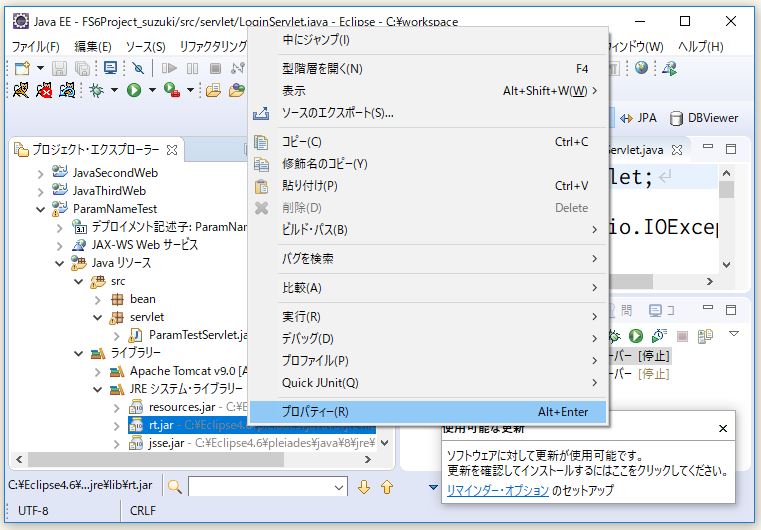Minimize the editor pane
761x530 pixels.
coord(708,147)
